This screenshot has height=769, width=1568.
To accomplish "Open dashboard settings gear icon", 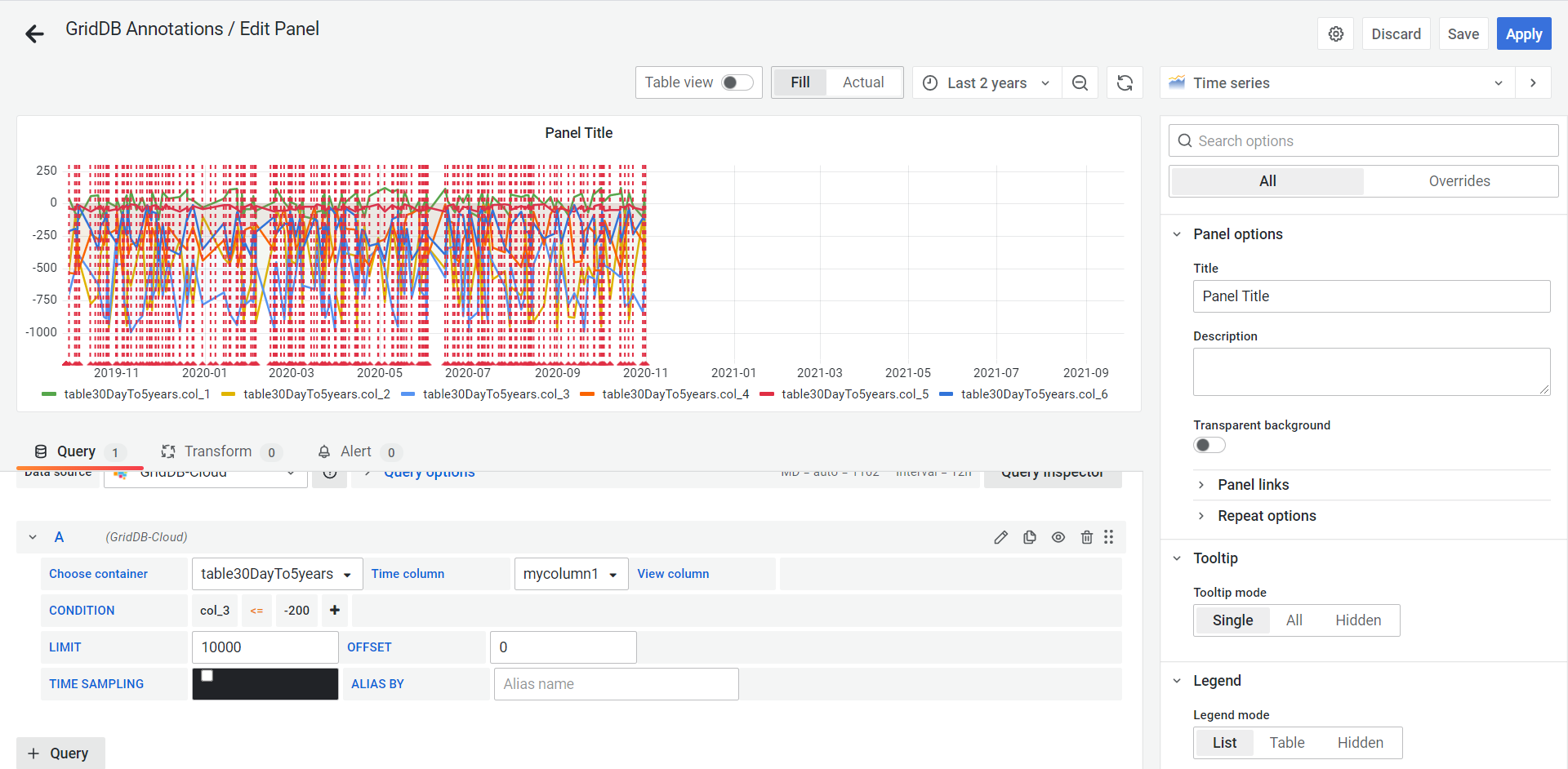I will 1335,34.
